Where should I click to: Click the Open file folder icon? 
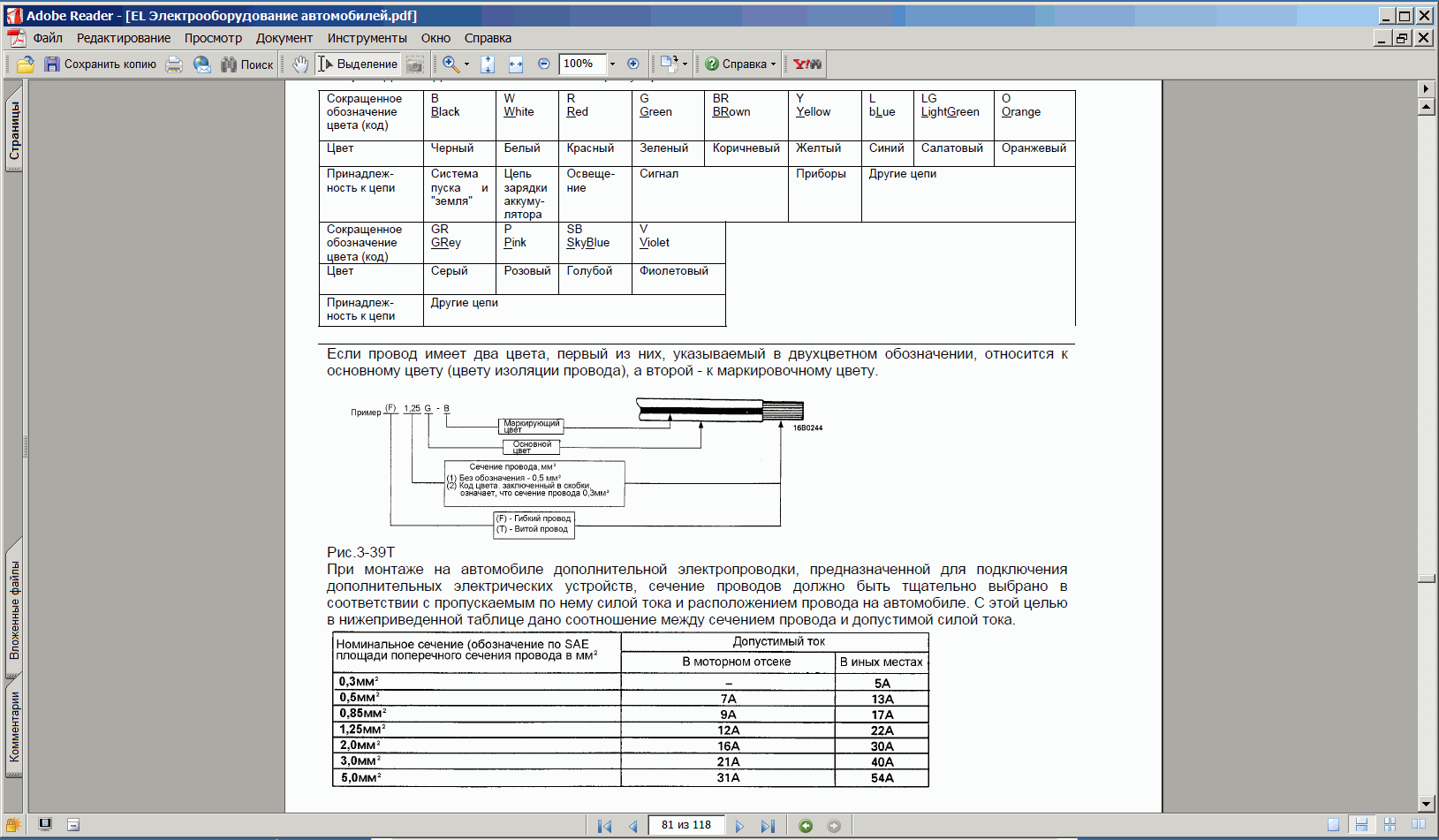(26, 64)
